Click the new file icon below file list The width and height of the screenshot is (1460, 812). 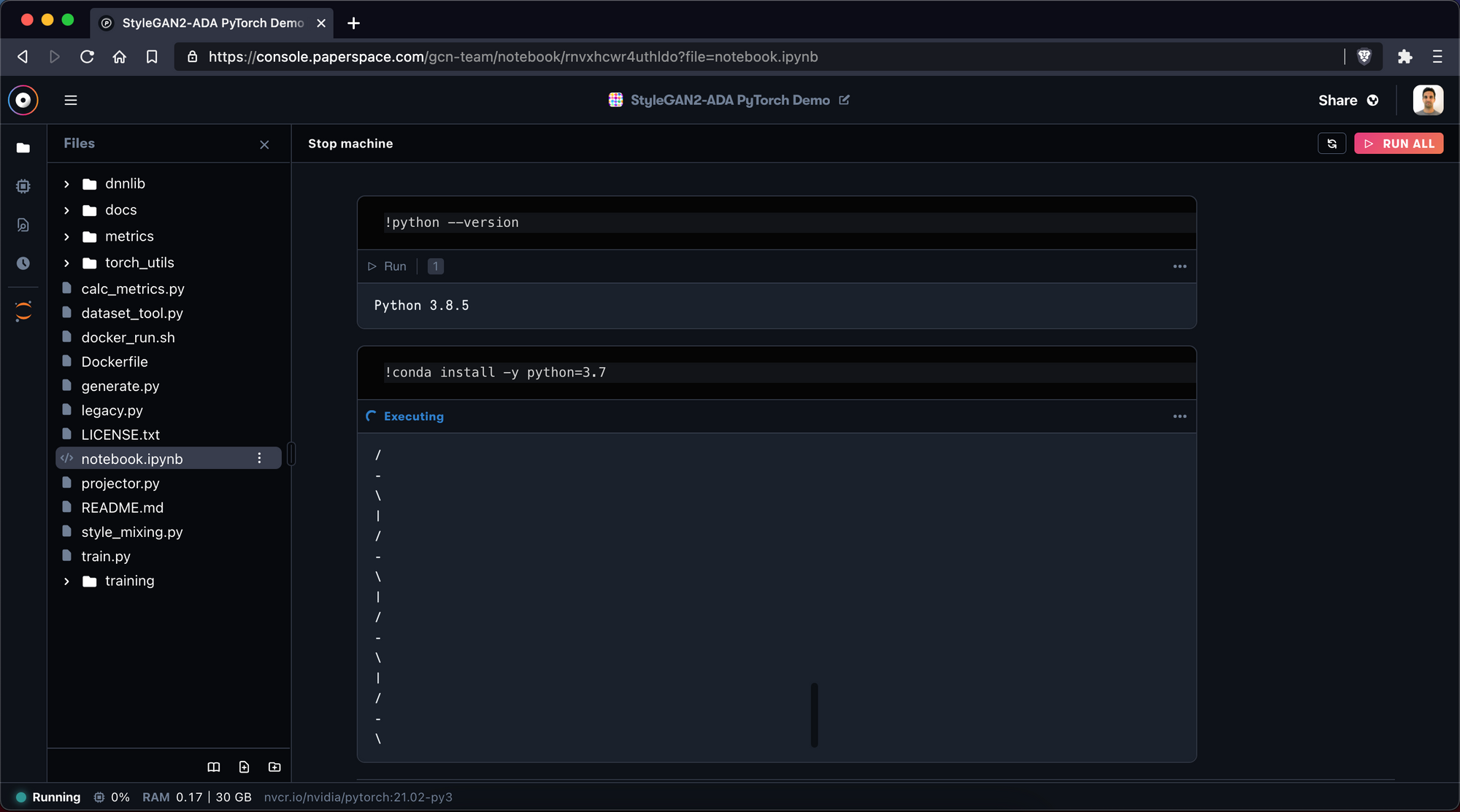(x=244, y=767)
